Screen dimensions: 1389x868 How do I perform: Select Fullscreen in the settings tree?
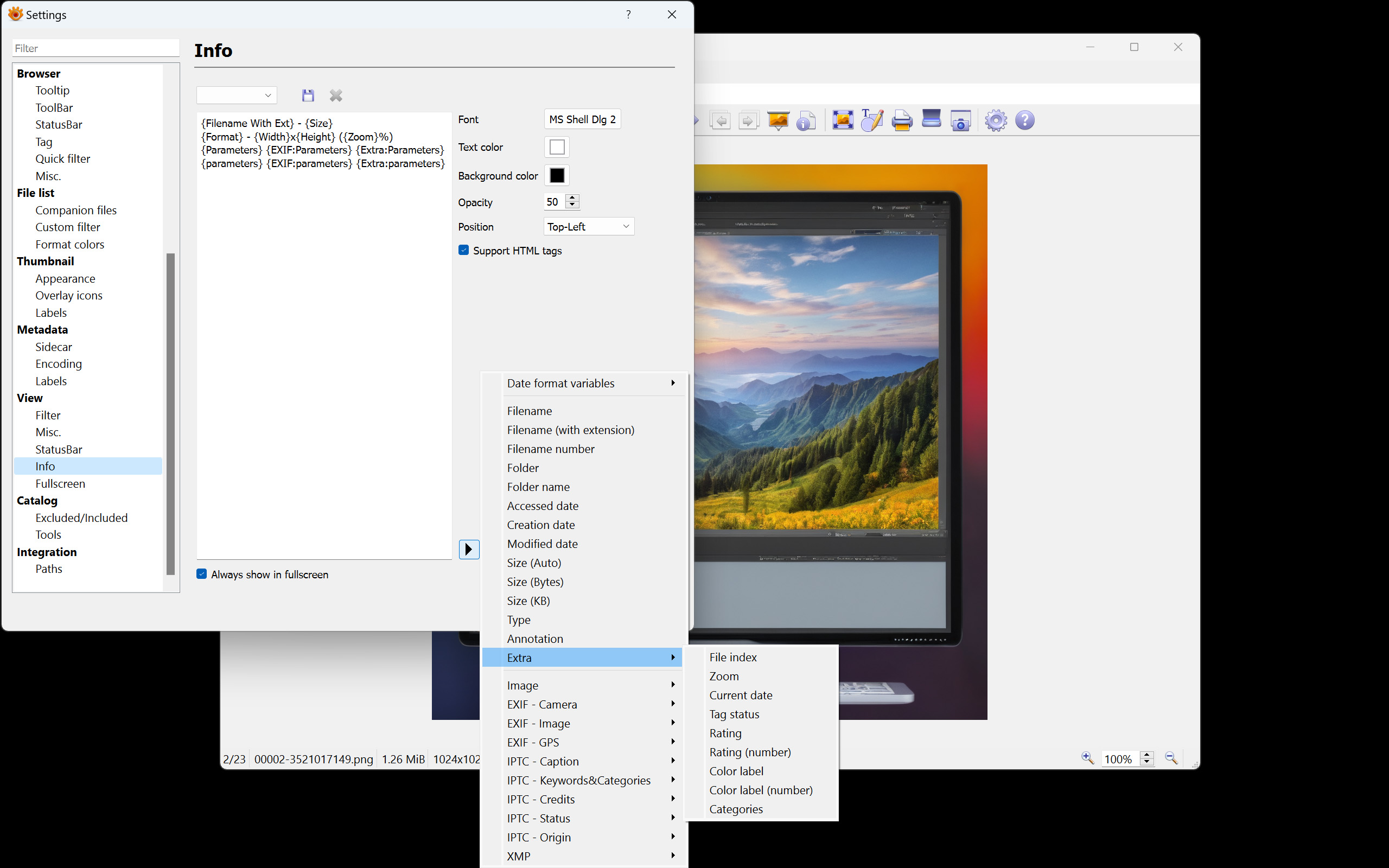tap(60, 483)
